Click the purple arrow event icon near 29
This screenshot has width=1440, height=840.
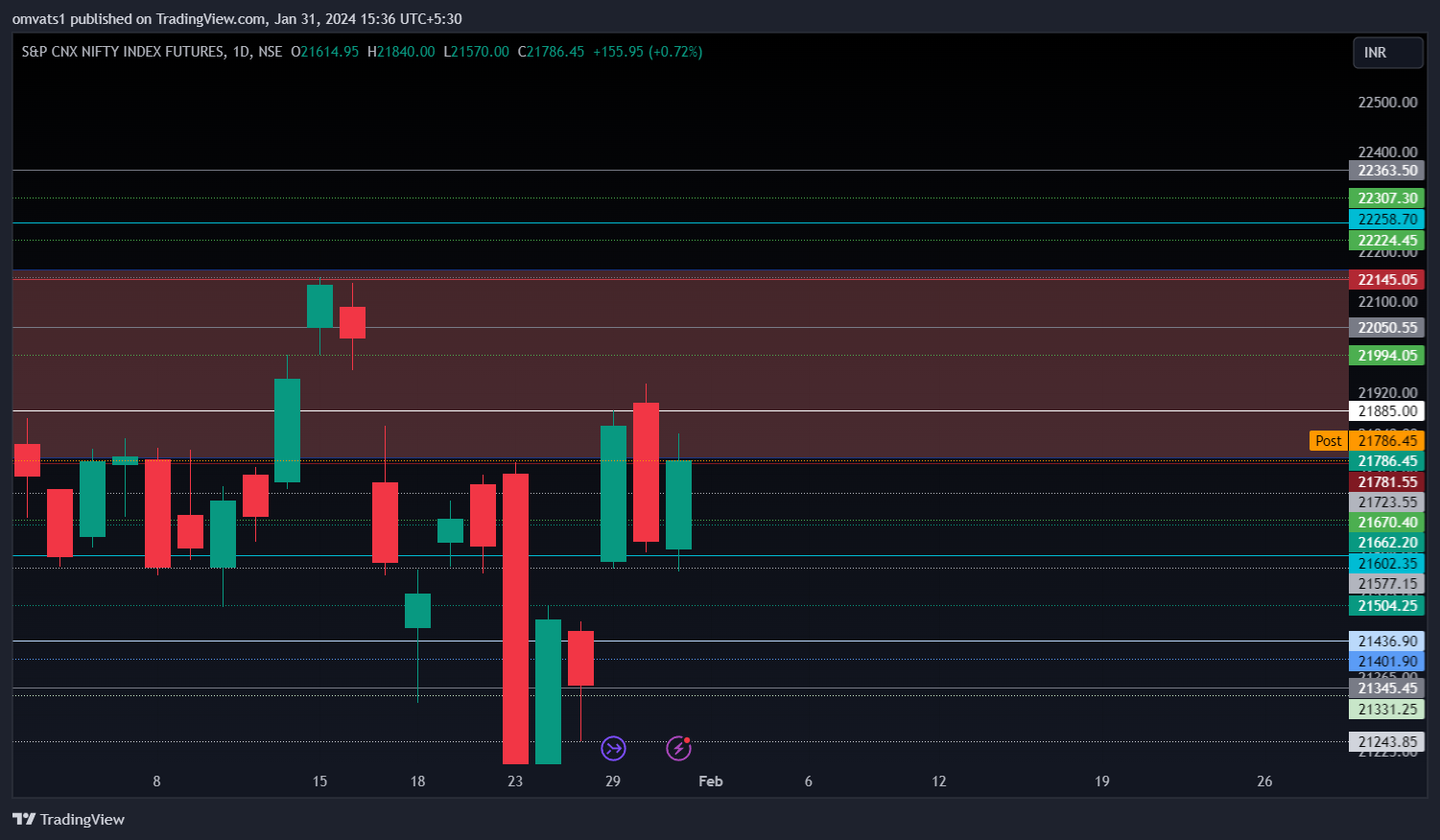(613, 748)
